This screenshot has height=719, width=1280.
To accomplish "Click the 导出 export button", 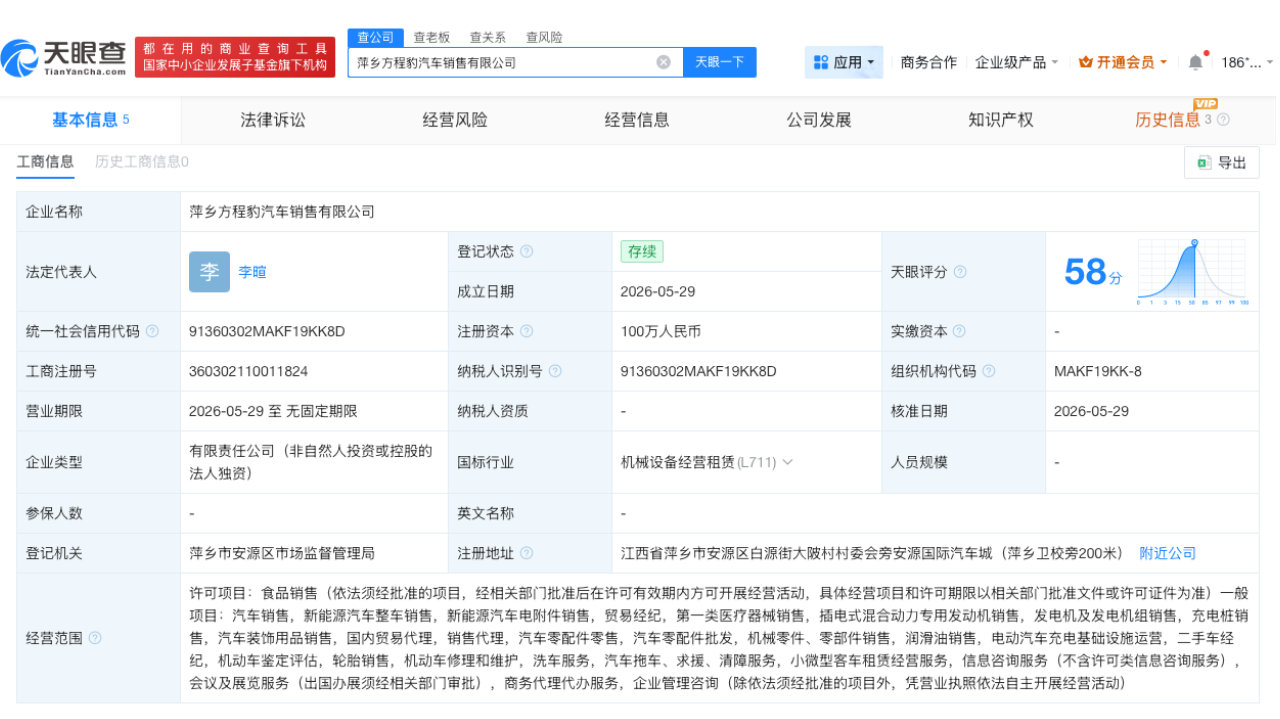I will pos(1222,163).
